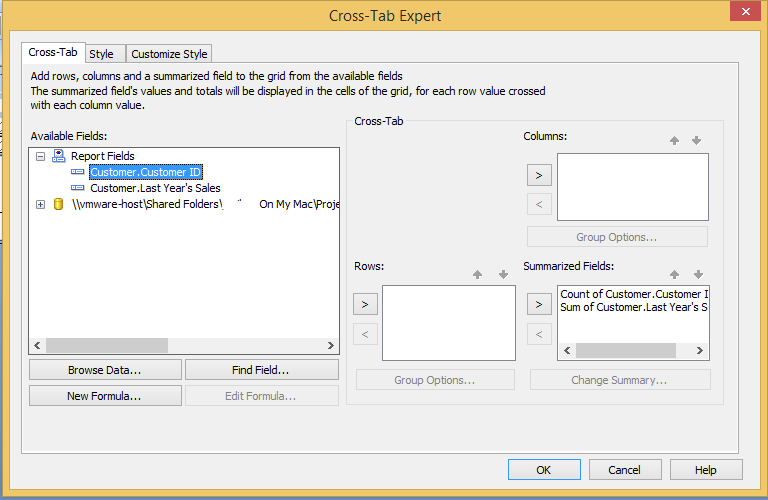Click the Columns move-up arrow icon
The image size is (768, 500).
675,141
